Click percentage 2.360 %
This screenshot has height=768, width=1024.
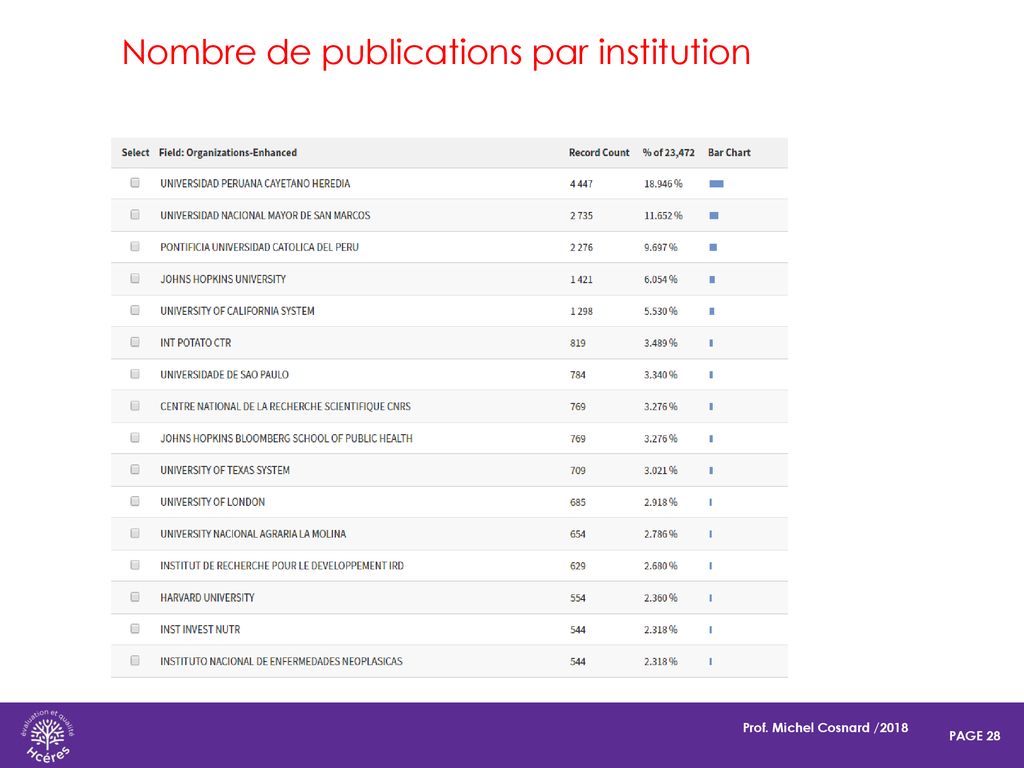tap(661, 598)
